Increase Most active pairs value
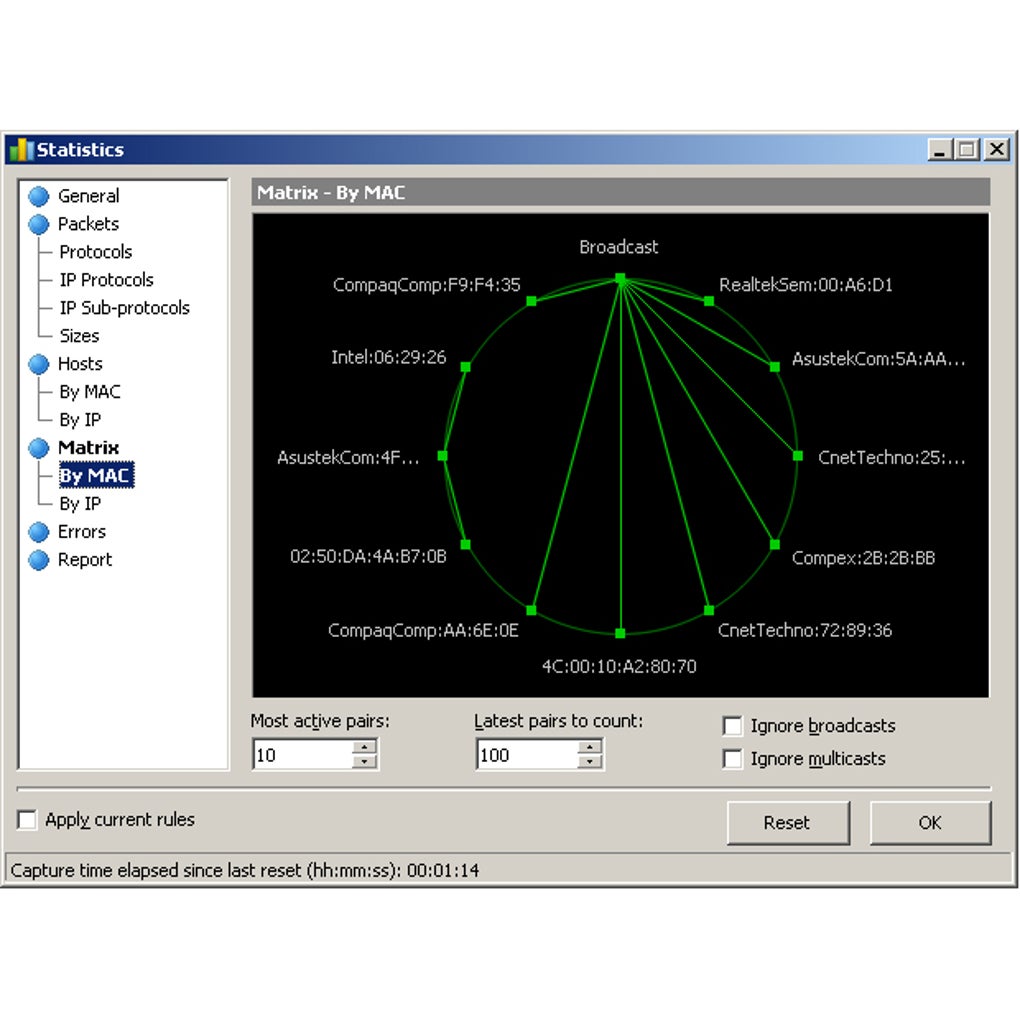The image size is (1020, 1020). 364,747
